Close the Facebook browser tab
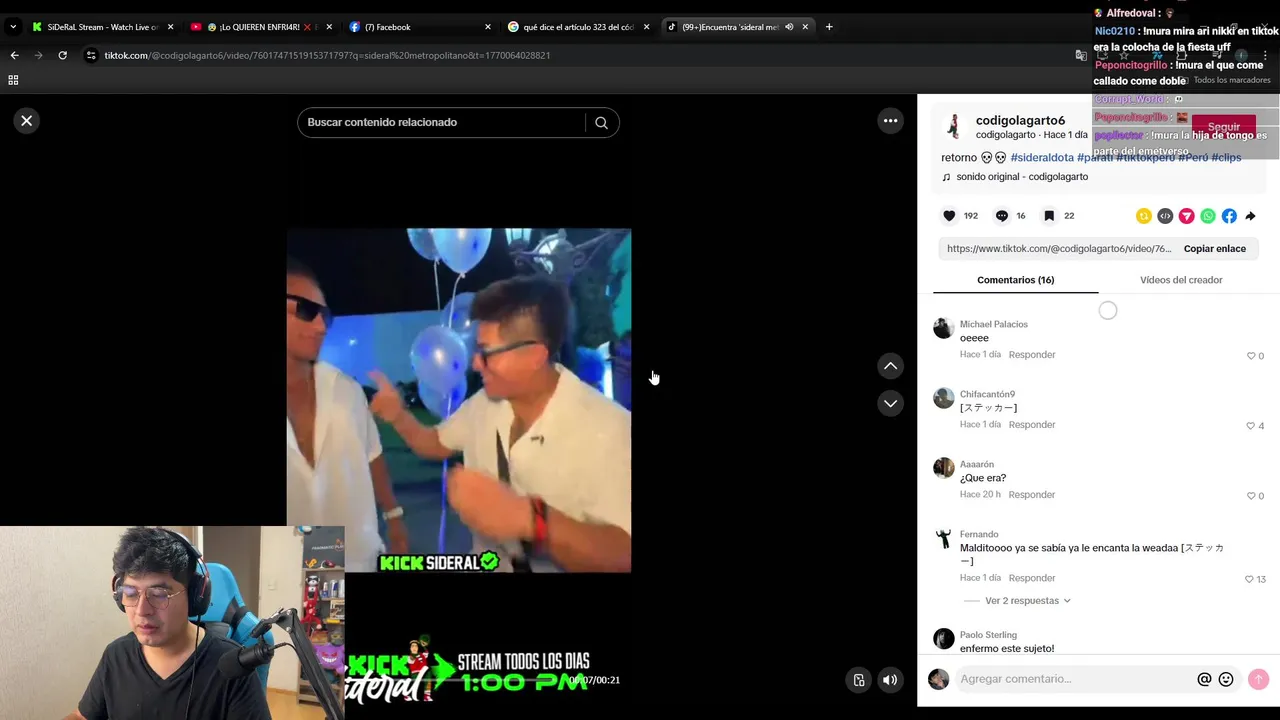Image resolution: width=1280 pixels, height=720 pixels. click(x=488, y=27)
